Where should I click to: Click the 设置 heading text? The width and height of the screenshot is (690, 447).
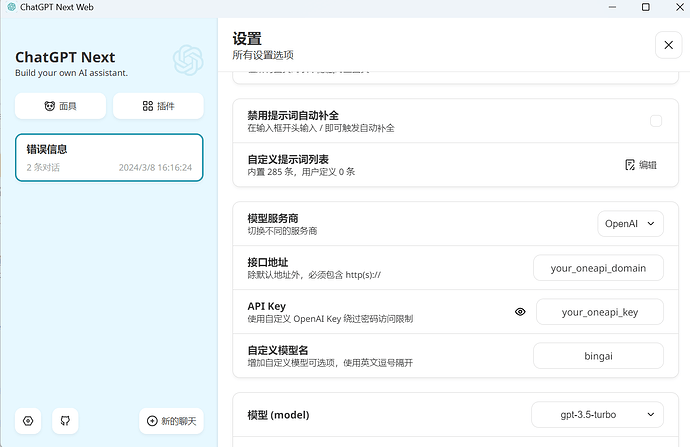[247, 39]
